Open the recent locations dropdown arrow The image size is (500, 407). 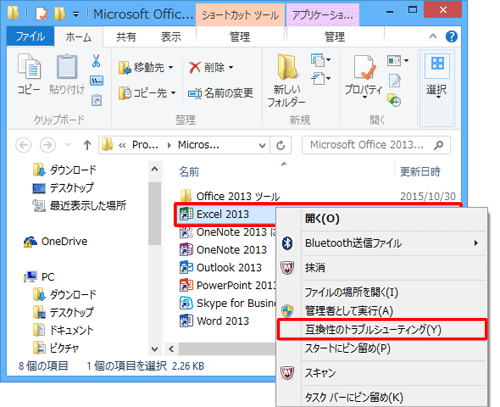pos(68,145)
